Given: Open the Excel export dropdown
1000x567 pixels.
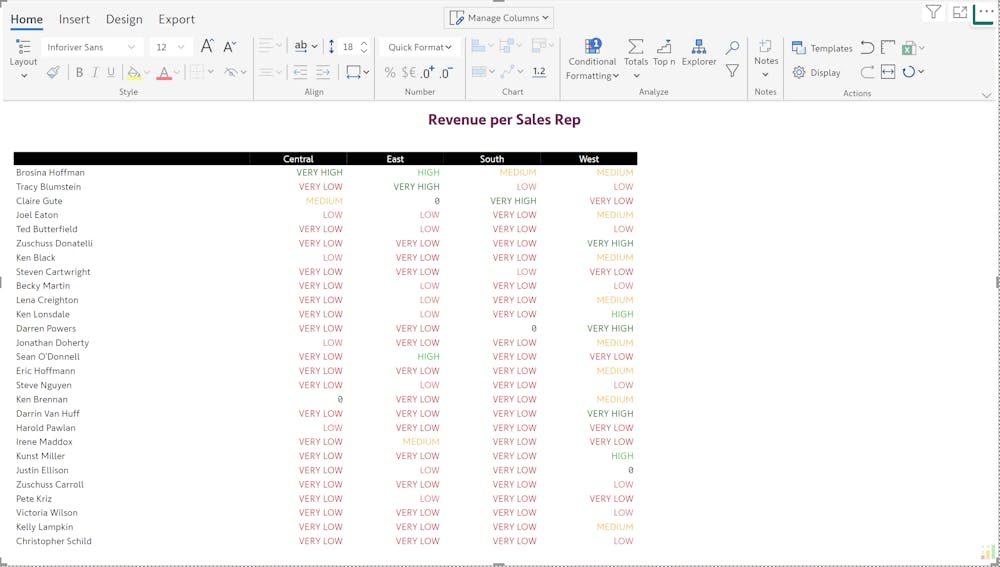Looking at the screenshot, I should 913,48.
